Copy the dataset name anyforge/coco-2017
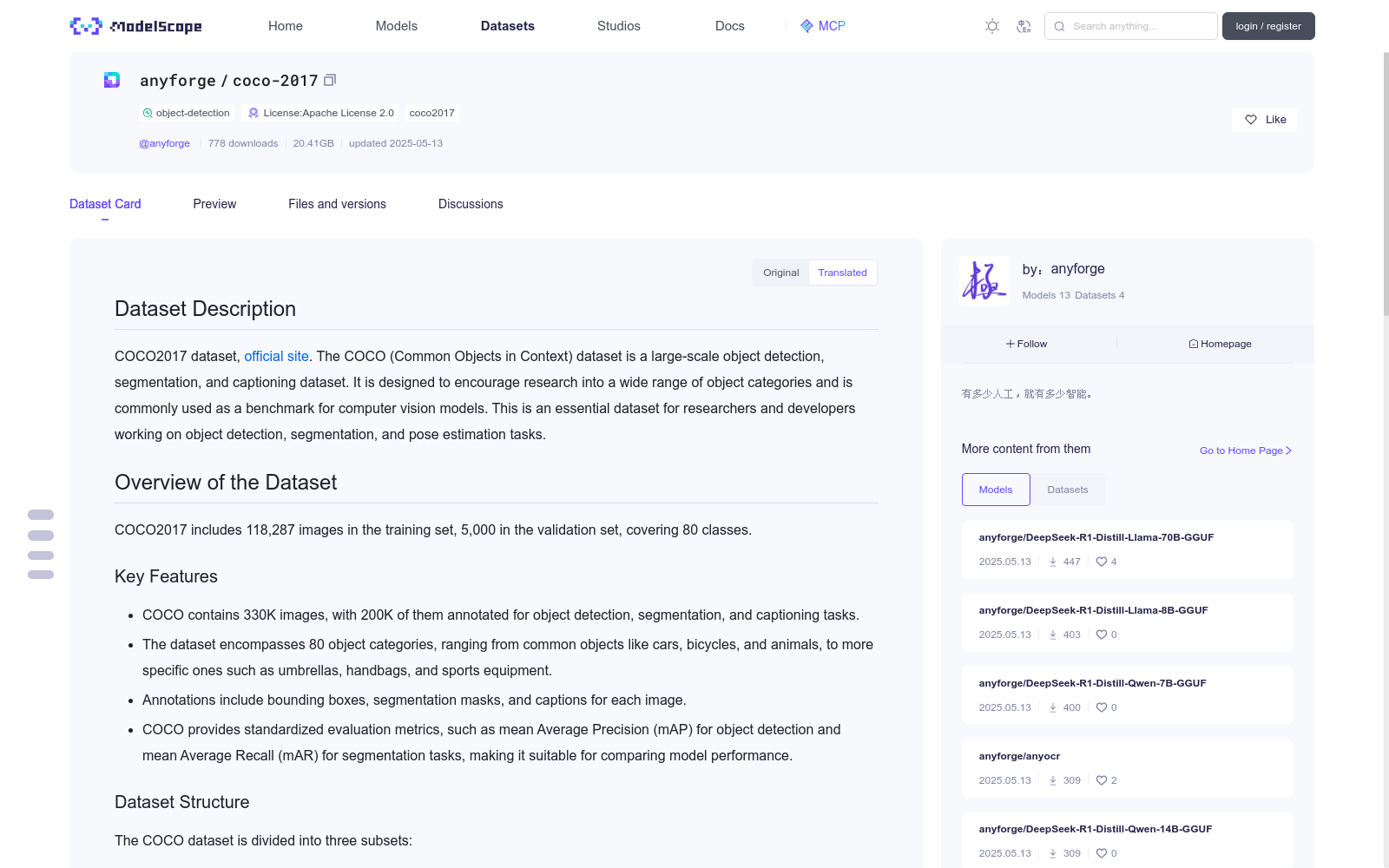Viewport: 1389px width, 868px height. (x=330, y=80)
